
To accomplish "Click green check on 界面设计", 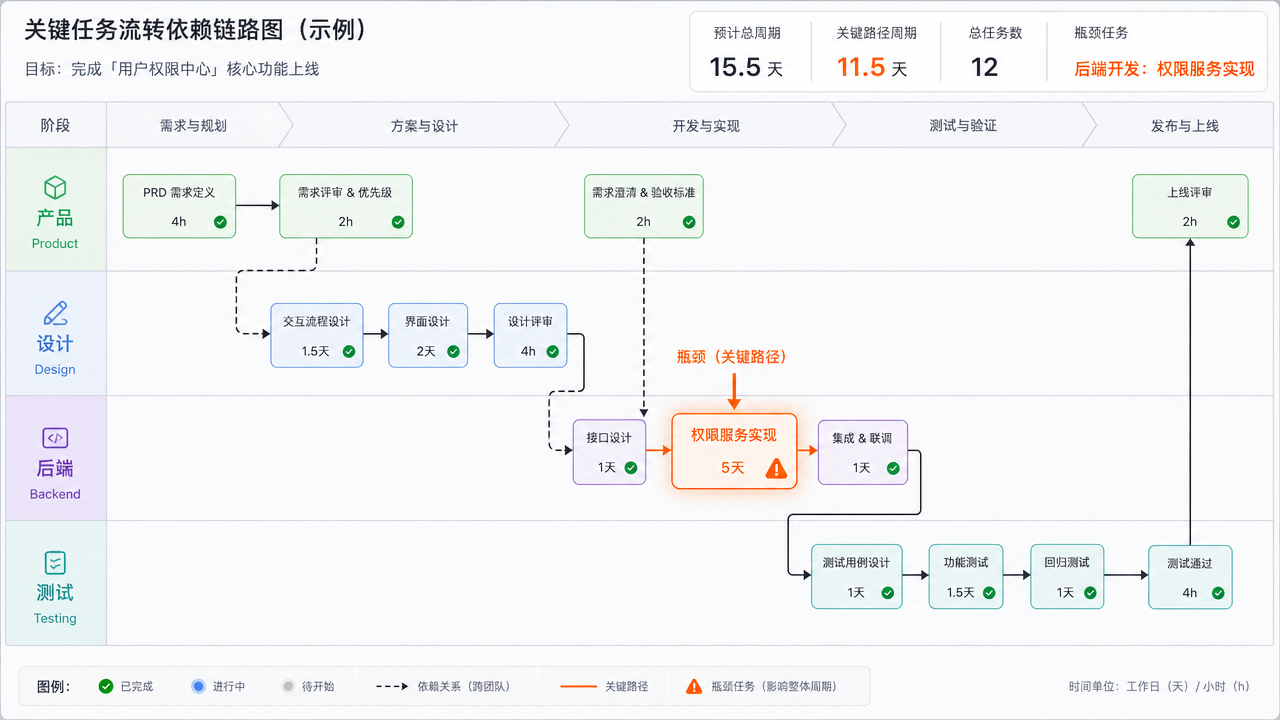I will click(453, 351).
